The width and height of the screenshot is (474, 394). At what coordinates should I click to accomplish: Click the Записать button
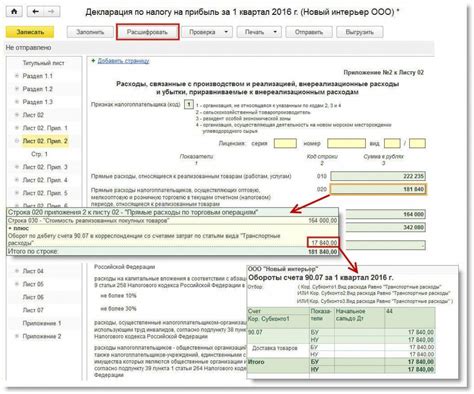tap(30, 32)
